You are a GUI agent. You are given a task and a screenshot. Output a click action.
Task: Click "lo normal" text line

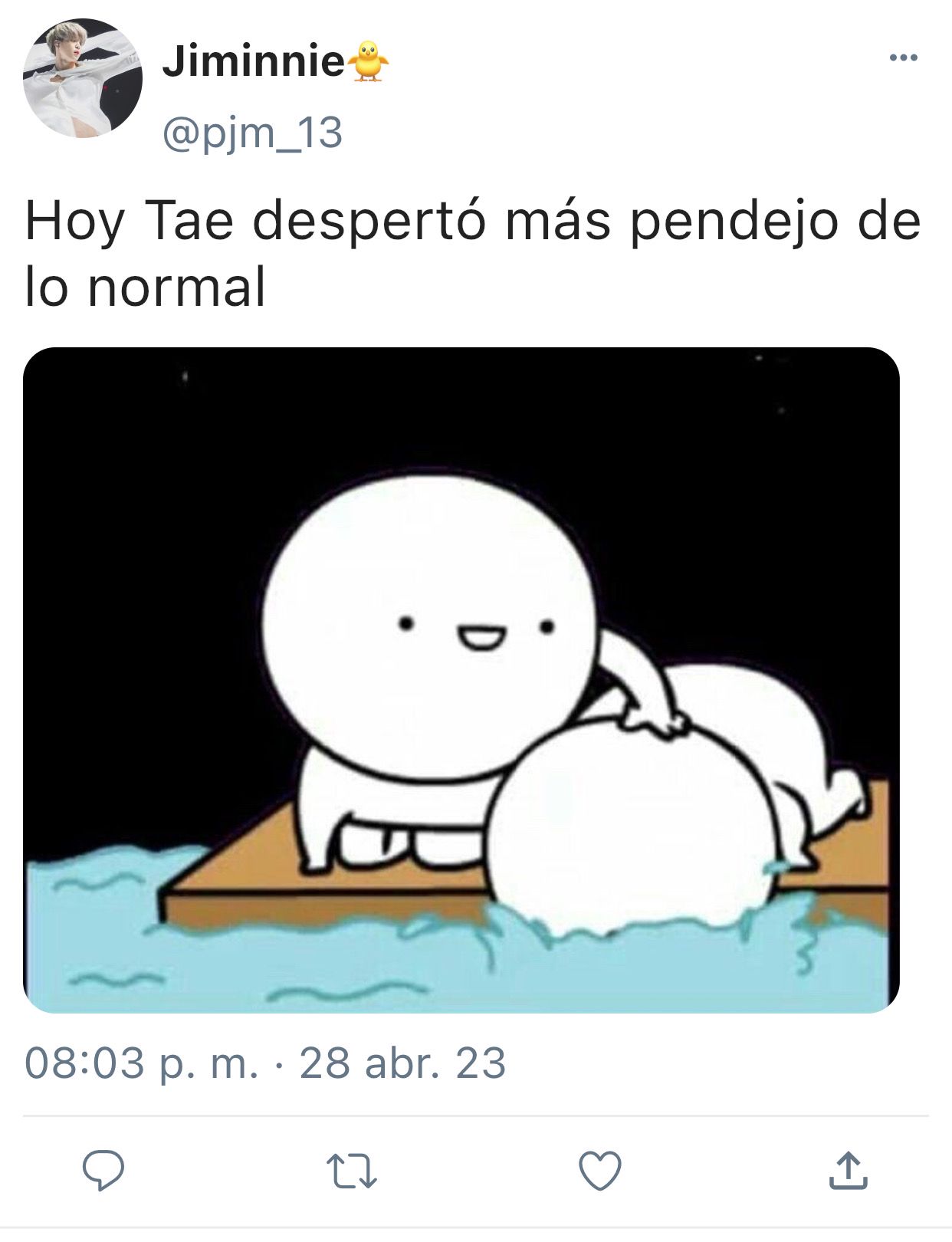point(146,287)
